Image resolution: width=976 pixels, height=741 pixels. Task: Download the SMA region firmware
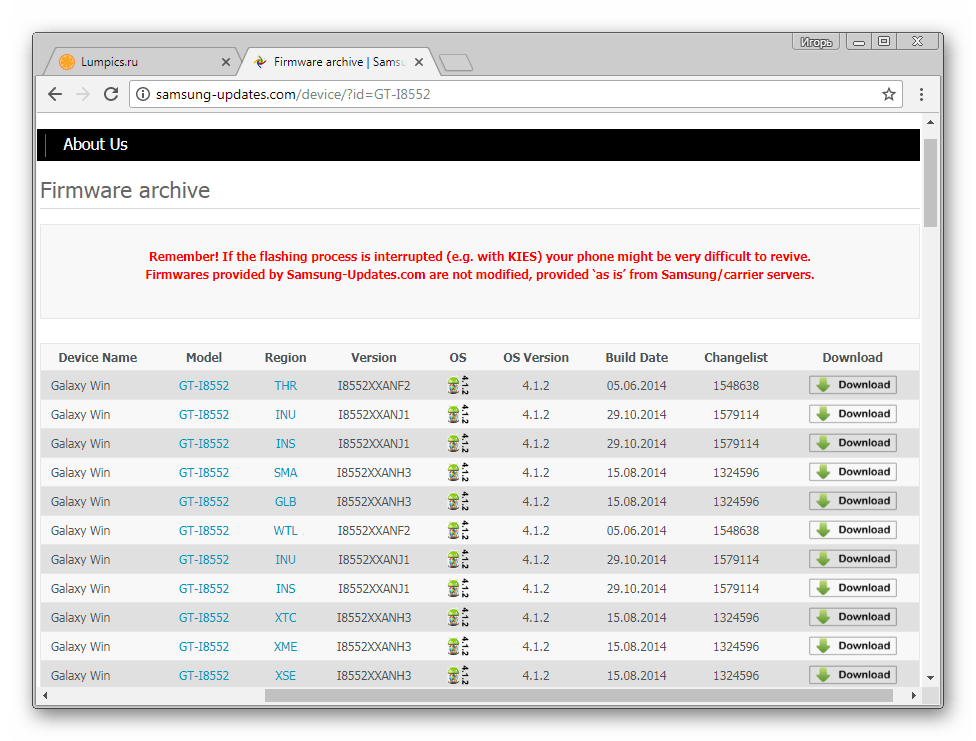[x=852, y=472]
